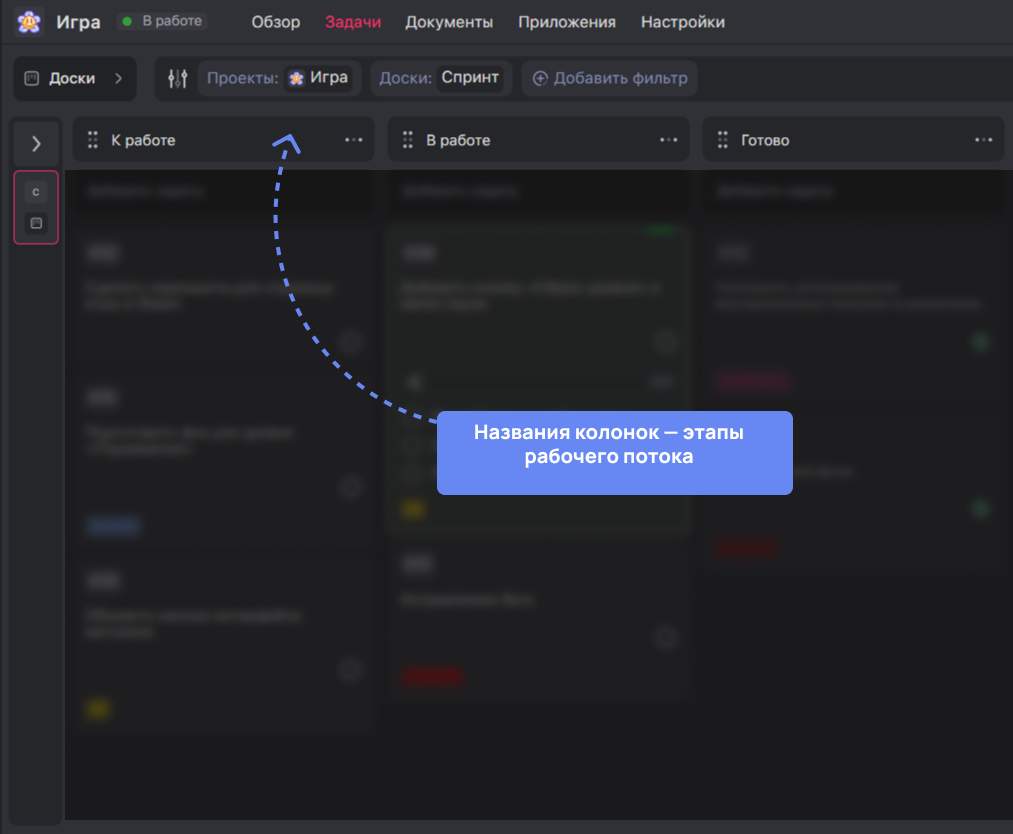Open the Документы tab
1013x834 pixels.
pyautogui.click(x=449, y=22)
